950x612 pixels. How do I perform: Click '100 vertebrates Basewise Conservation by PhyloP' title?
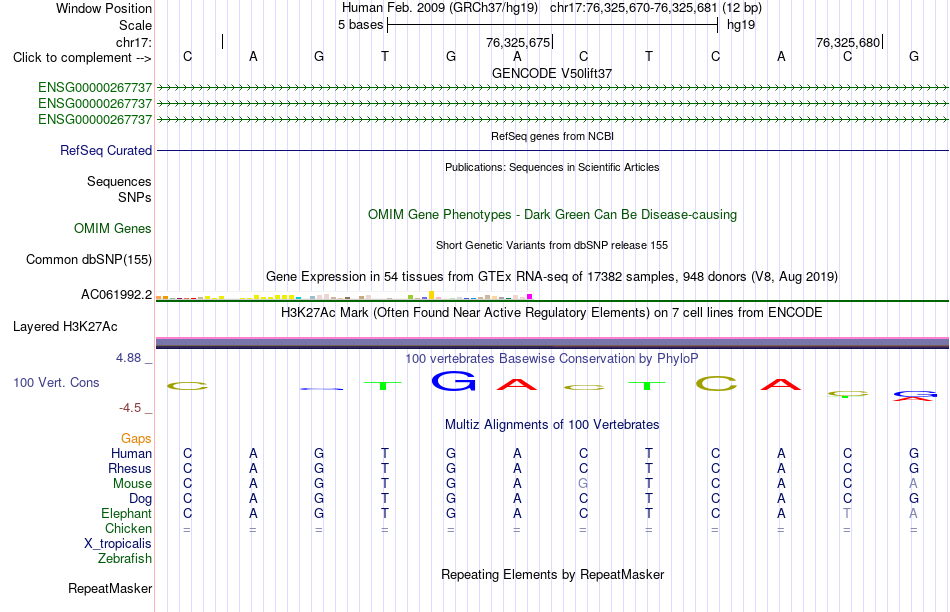coord(552,359)
